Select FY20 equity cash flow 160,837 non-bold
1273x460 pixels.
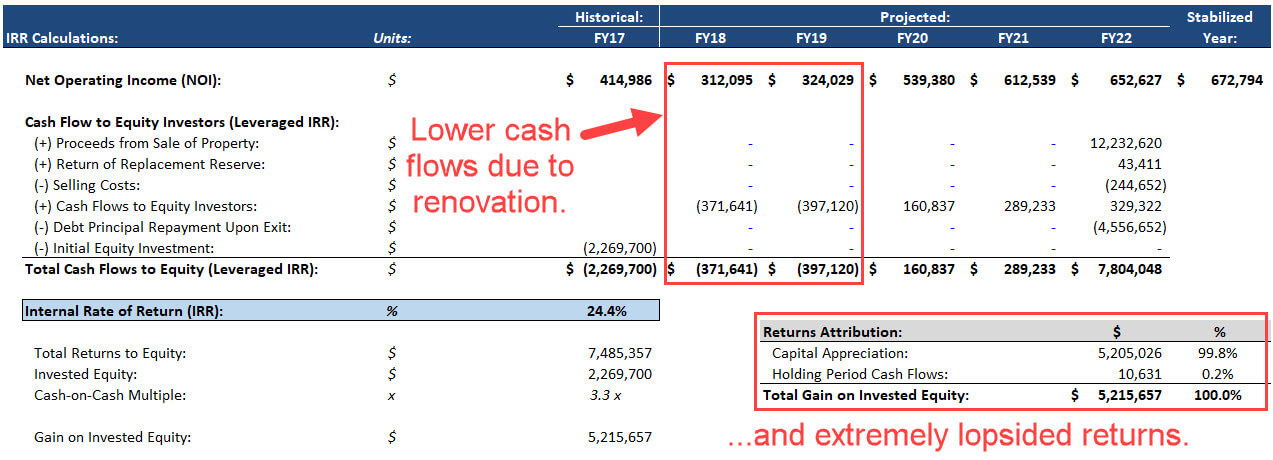tap(931, 206)
